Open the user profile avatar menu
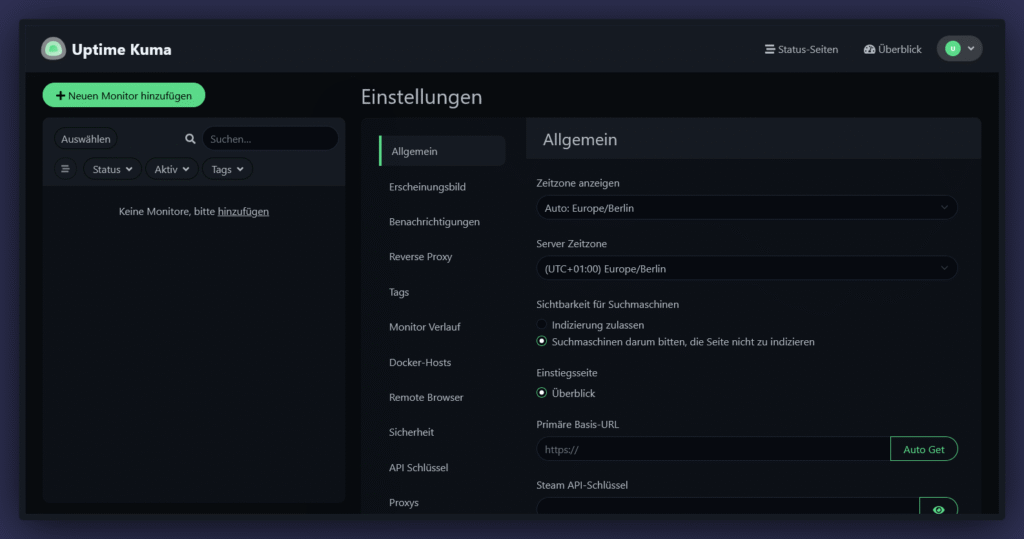This screenshot has width=1024, height=539. 959,49
